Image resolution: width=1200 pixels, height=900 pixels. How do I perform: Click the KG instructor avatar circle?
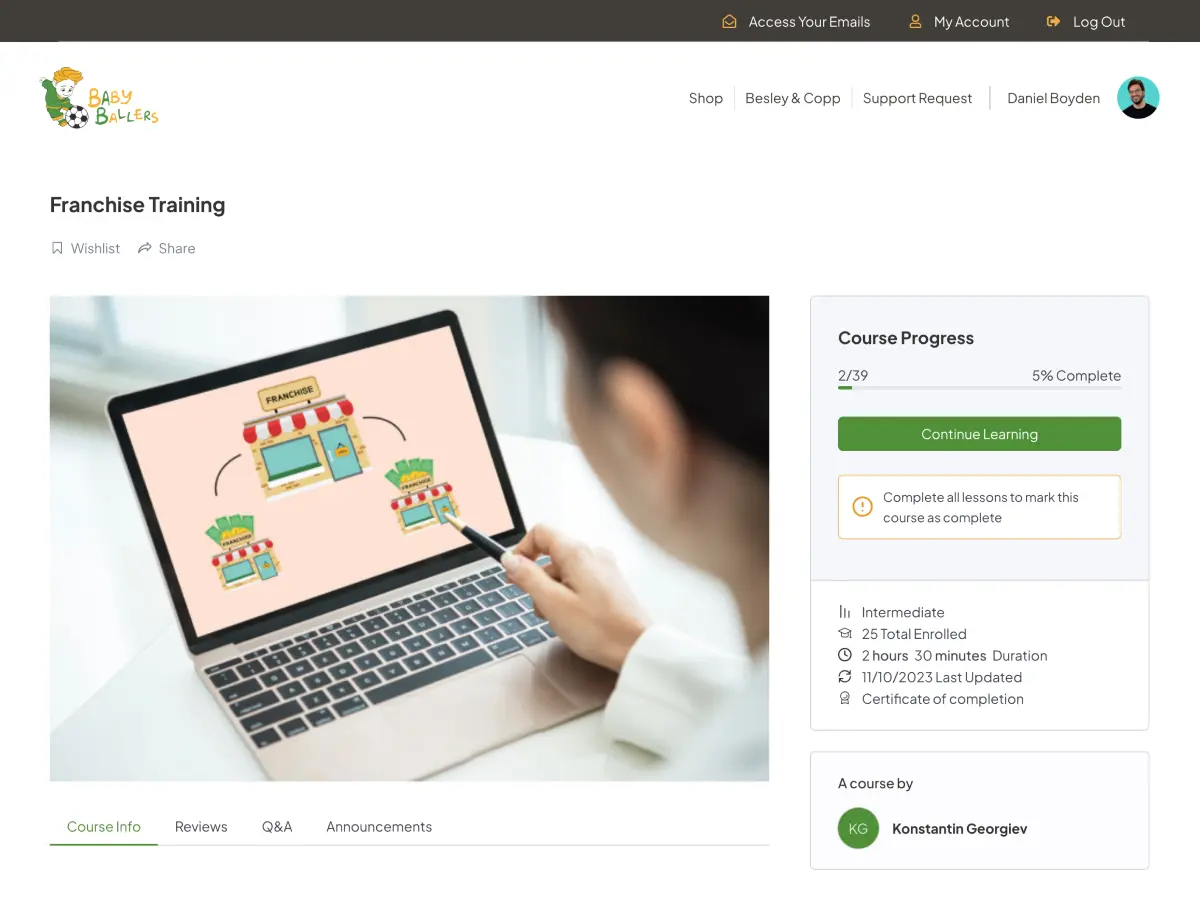click(x=858, y=828)
